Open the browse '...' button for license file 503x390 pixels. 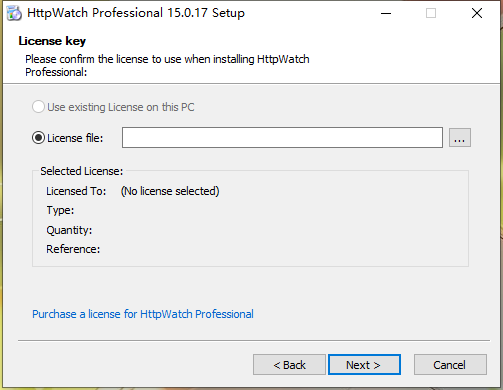coord(460,137)
